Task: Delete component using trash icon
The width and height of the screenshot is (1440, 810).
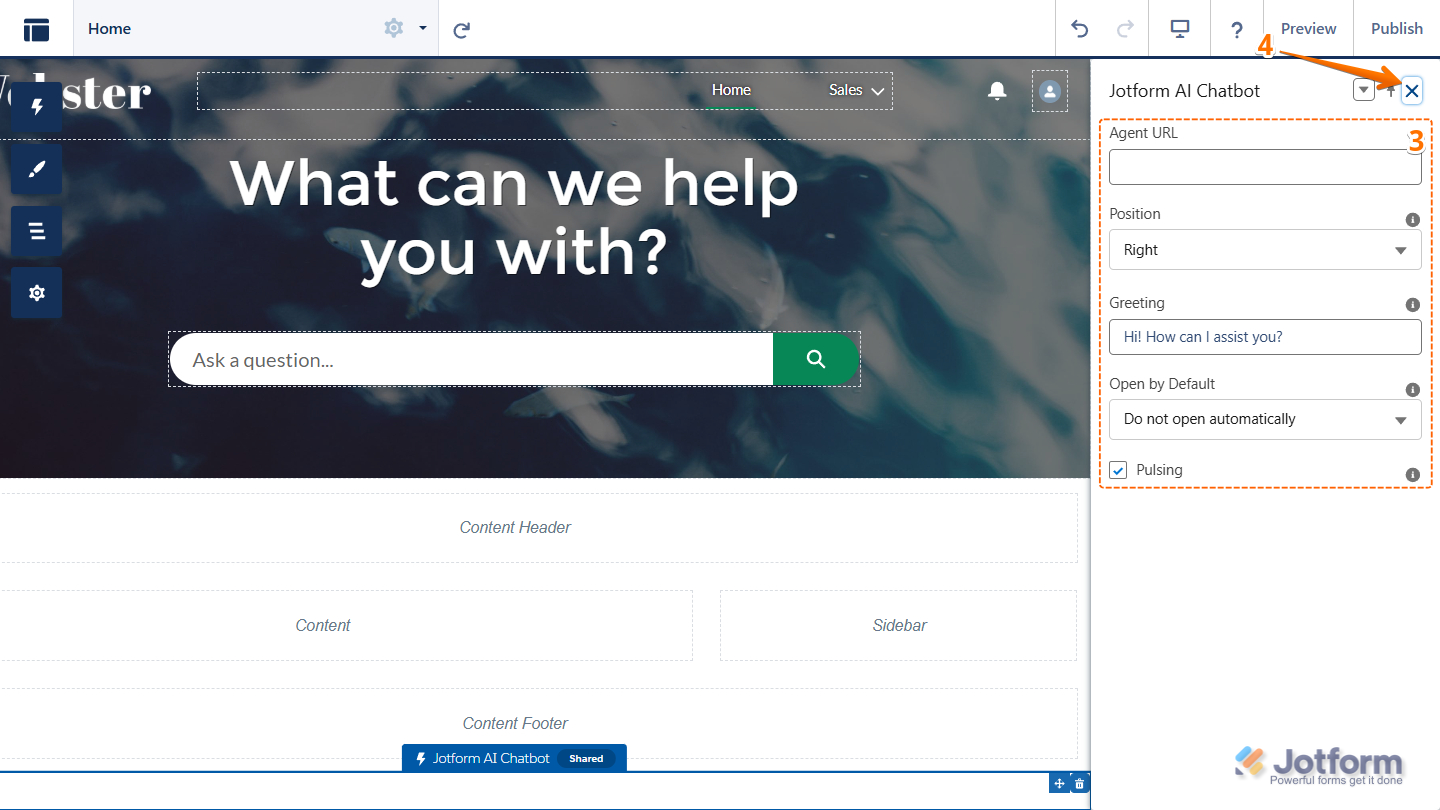Action: [1079, 784]
